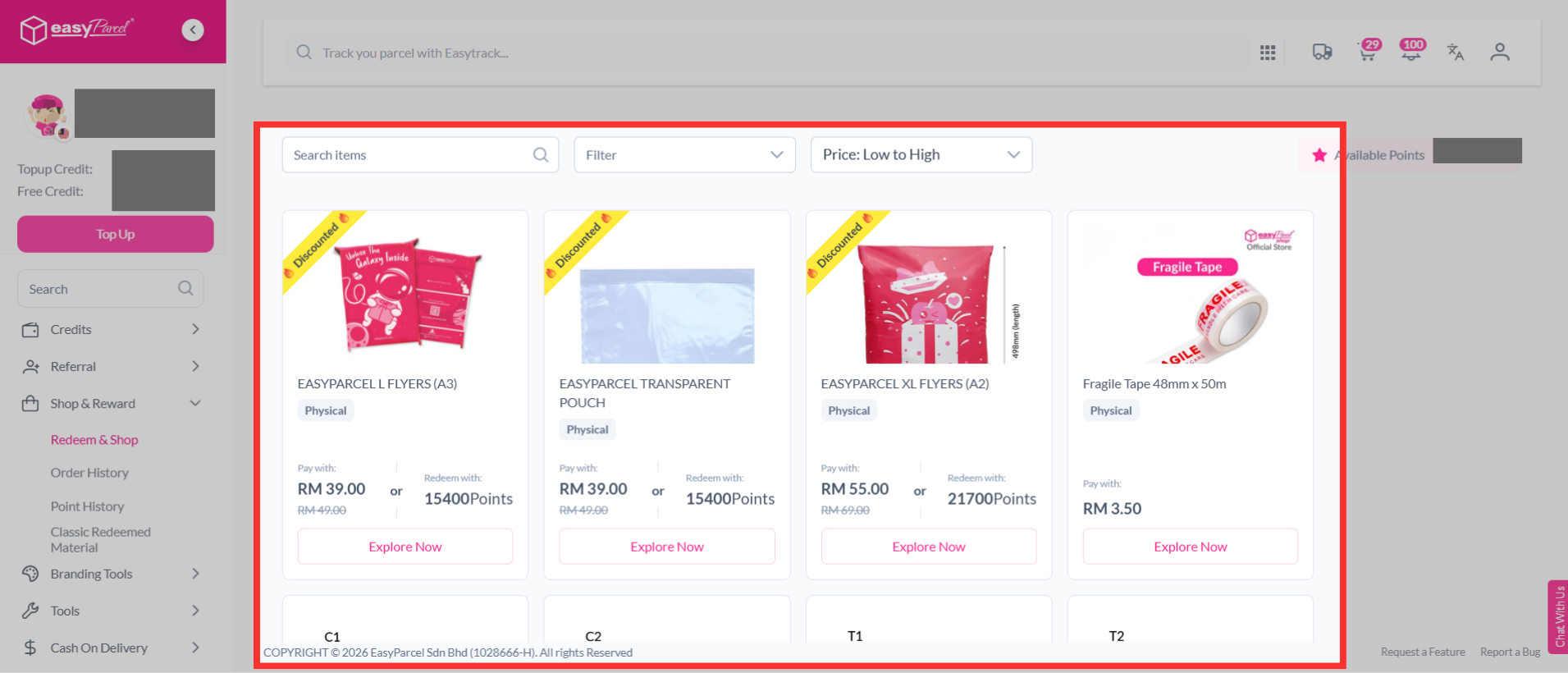Open the Price: Low to High sort dropdown

[x=921, y=155]
